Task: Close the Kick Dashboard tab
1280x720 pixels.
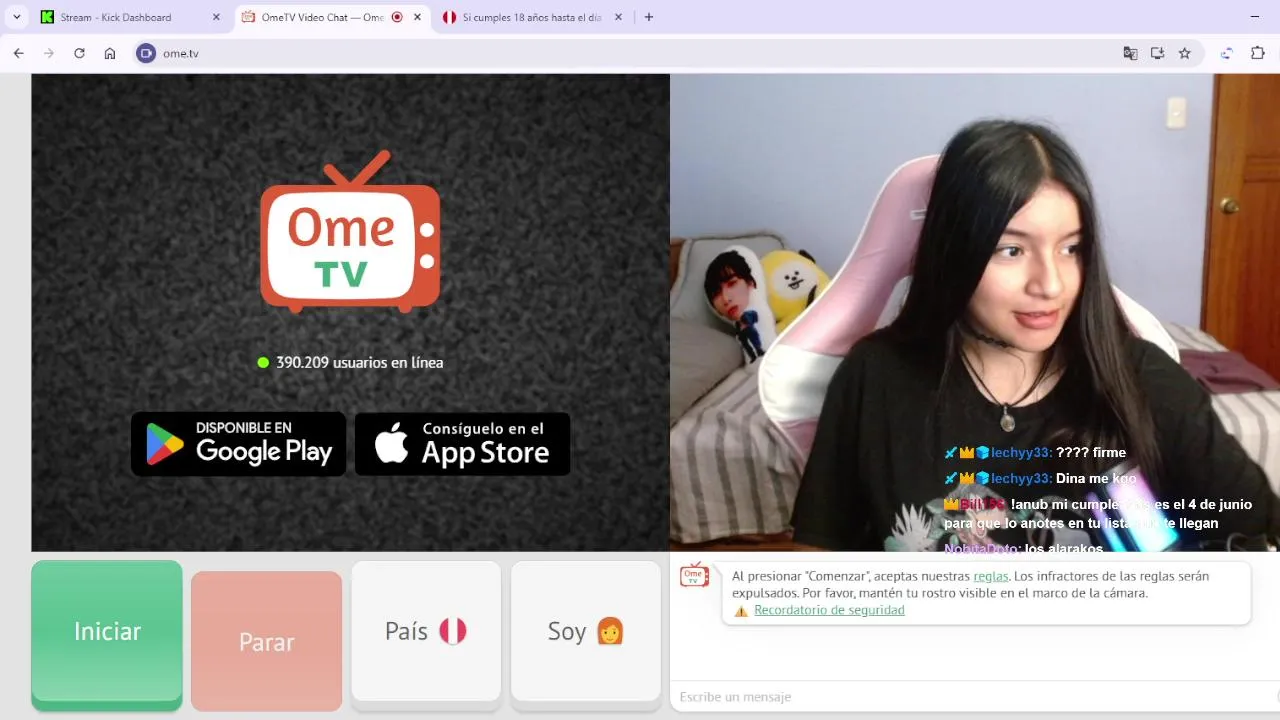Action: pyautogui.click(x=216, y=17)
